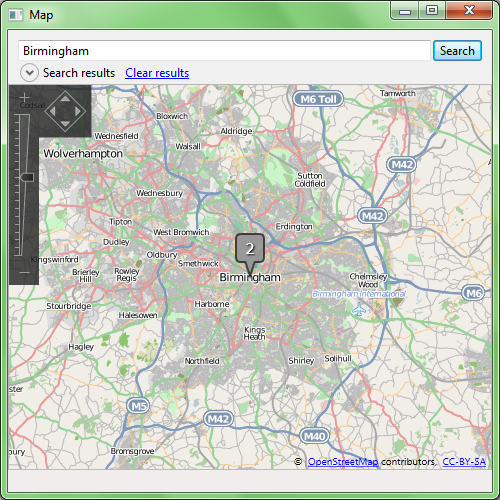
Task: Click the Hagley label
Action: pyautogui.click(x=81, y=347)
